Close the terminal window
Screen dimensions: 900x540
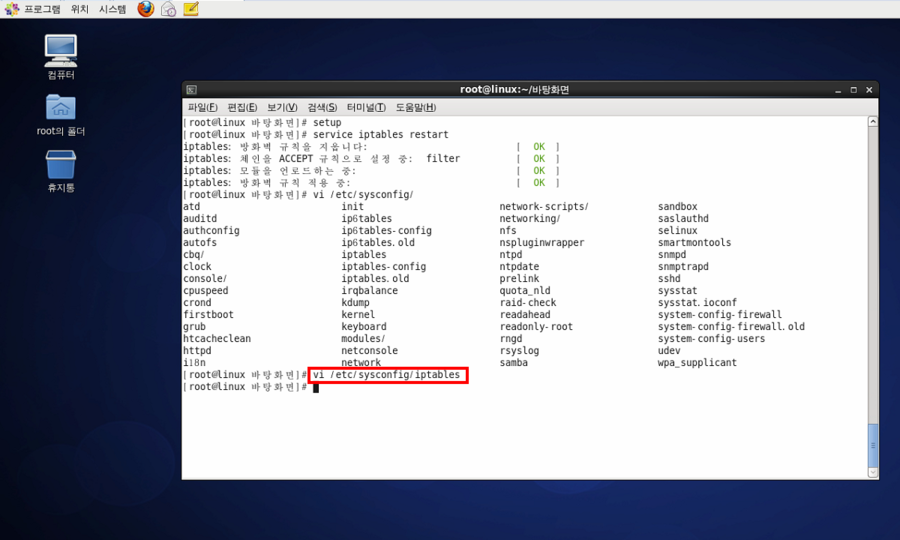click(x=869, y=90)
